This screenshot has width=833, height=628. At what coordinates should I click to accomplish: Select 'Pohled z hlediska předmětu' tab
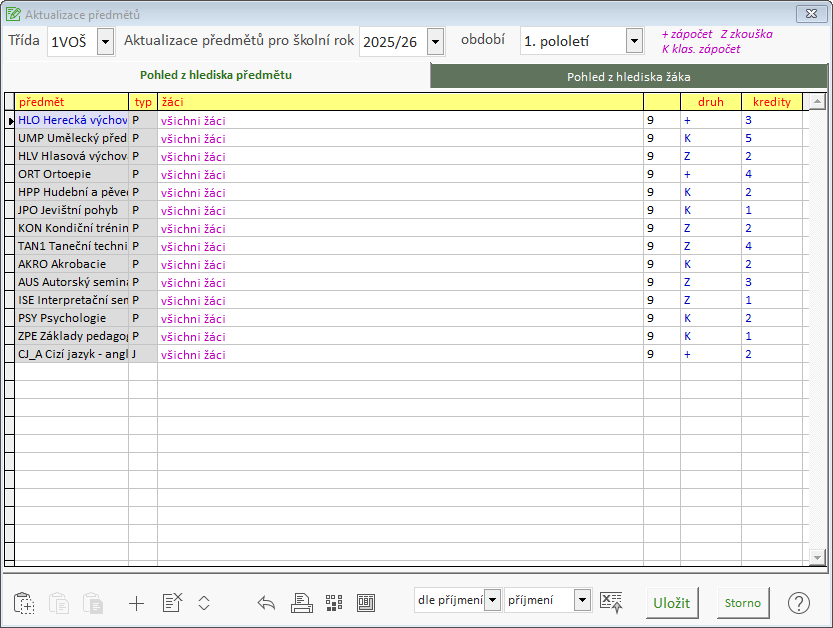(x=216, y=75)
